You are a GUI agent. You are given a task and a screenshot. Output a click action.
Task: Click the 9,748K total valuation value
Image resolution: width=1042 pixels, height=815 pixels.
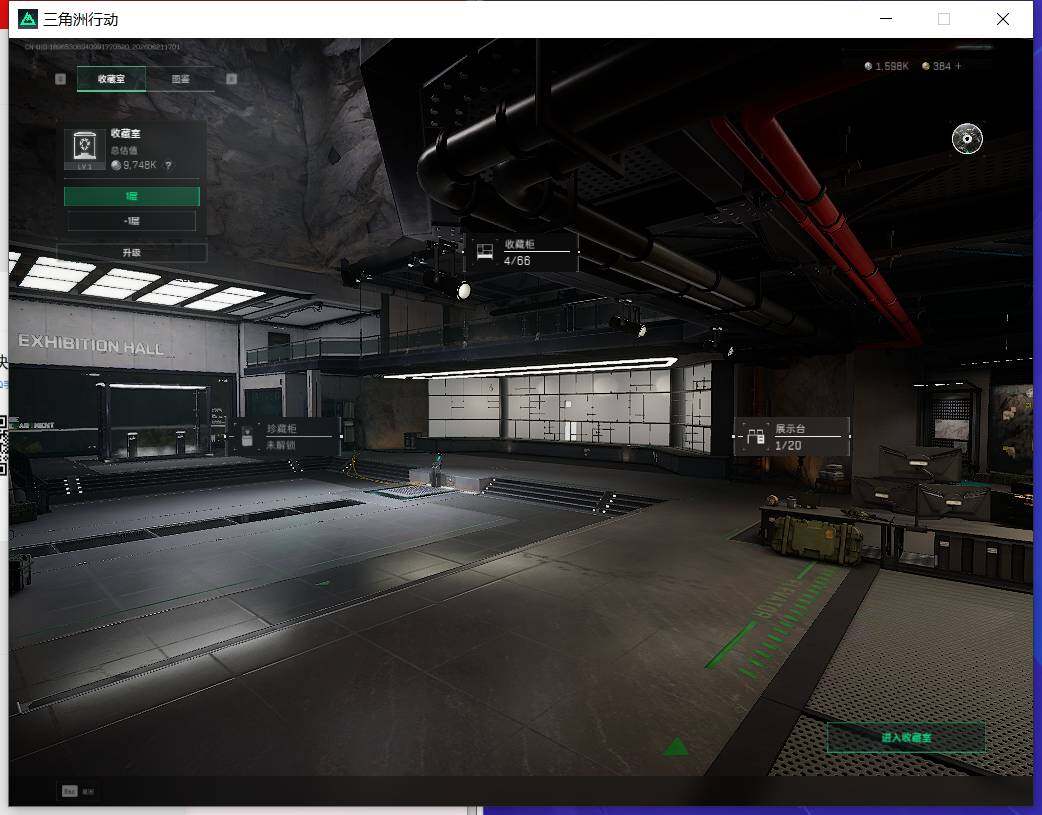point(140,165)
